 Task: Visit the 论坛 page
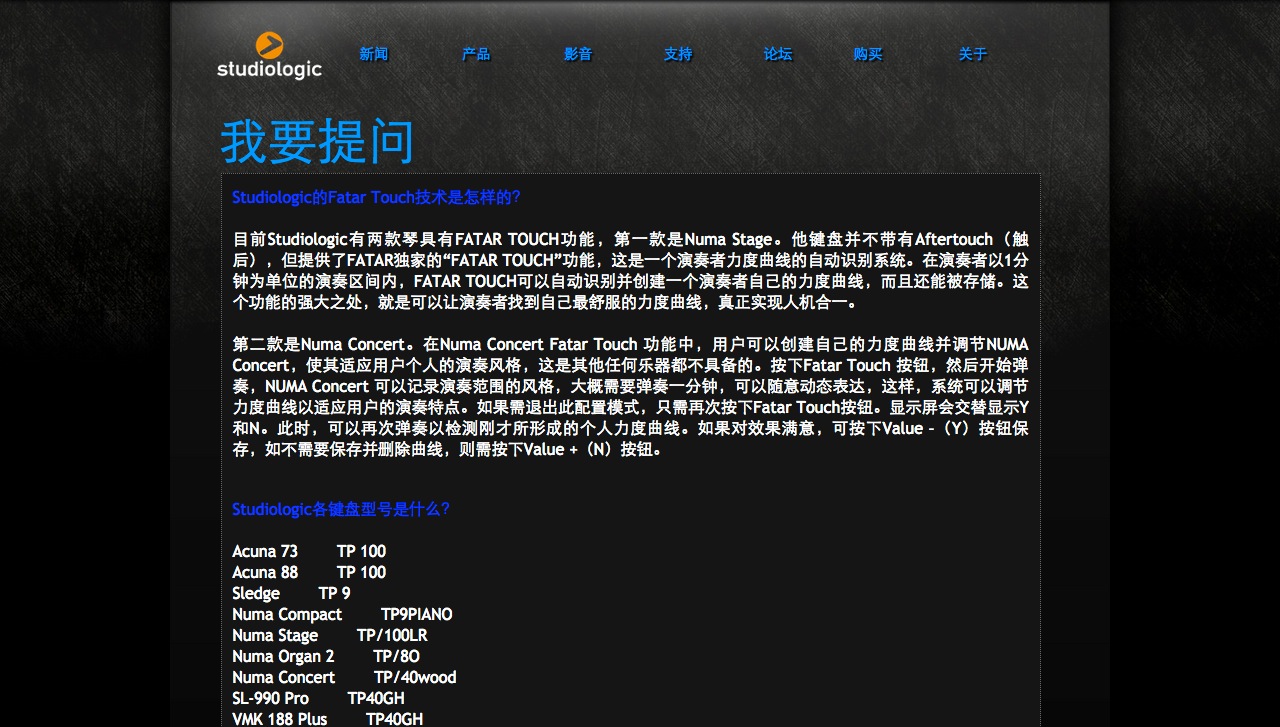tap(778, 54)
